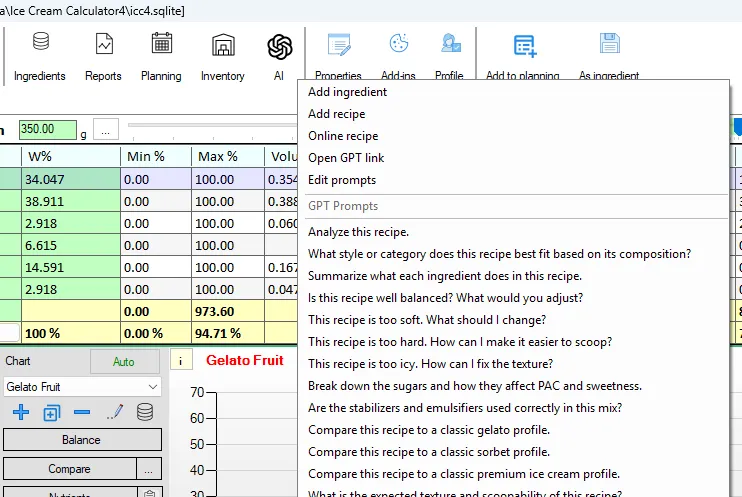Add a new chart with plus icon
Viewport: 742px width, 497px height.
20,412
